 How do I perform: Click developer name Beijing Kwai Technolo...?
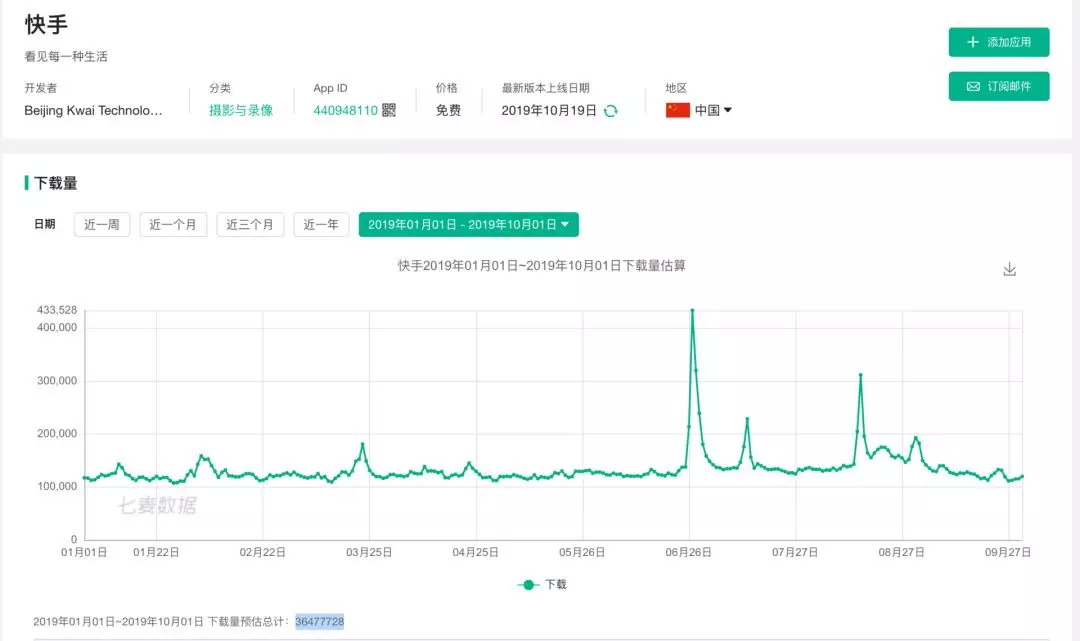pyautogui.click(x=93, y=110)
